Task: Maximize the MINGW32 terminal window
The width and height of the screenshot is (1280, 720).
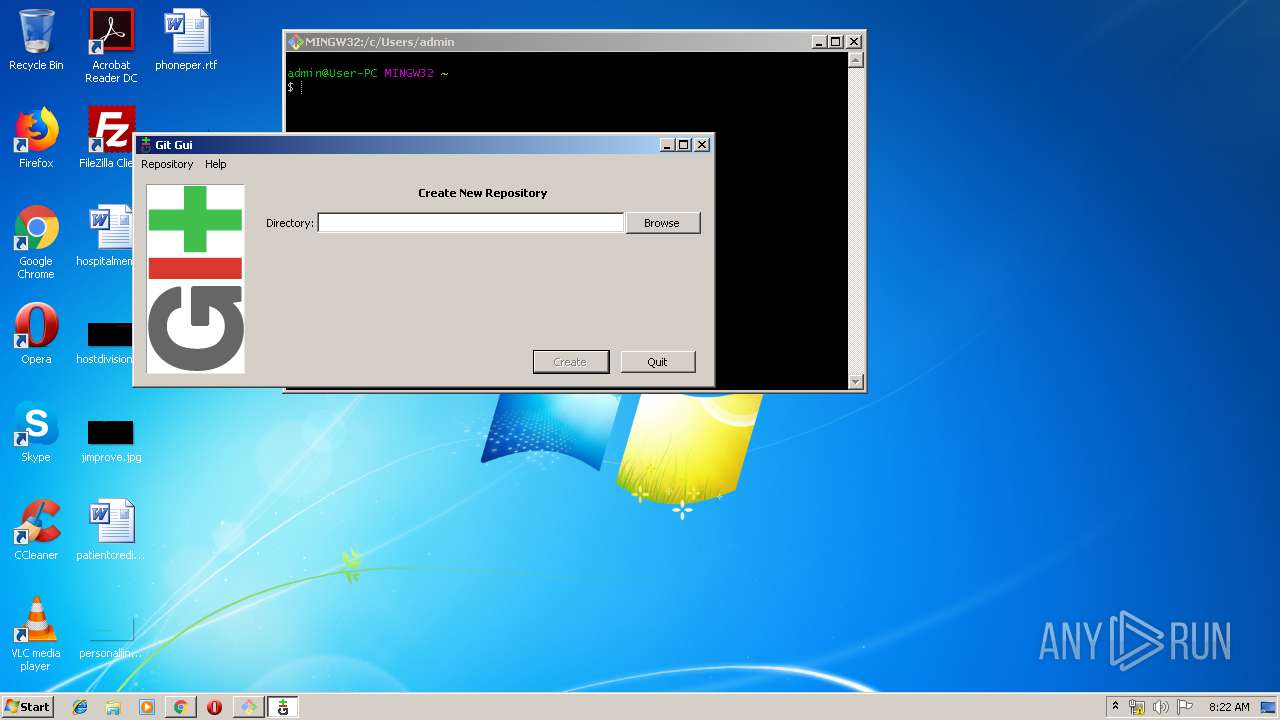Action: click(x=836, y=42)
